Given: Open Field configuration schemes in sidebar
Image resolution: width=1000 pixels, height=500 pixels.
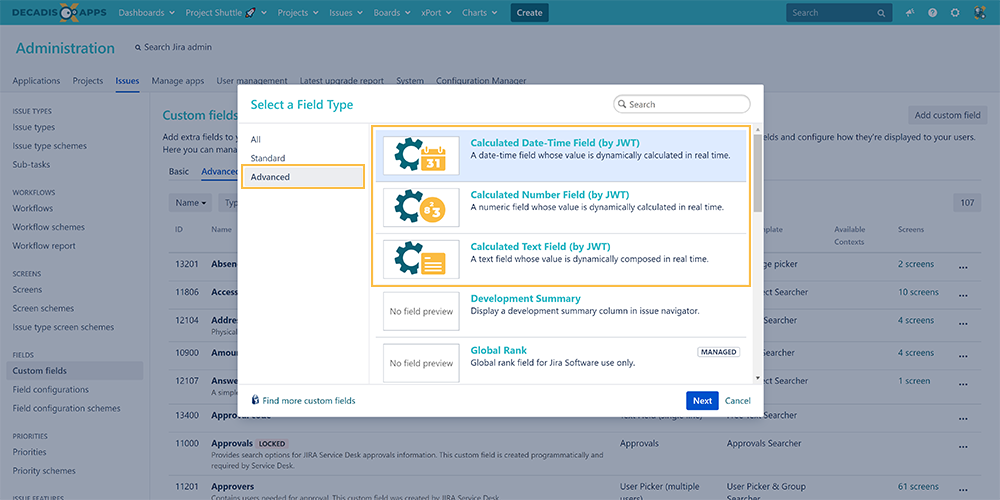Looking at the screenshot, I should [67, 408].
